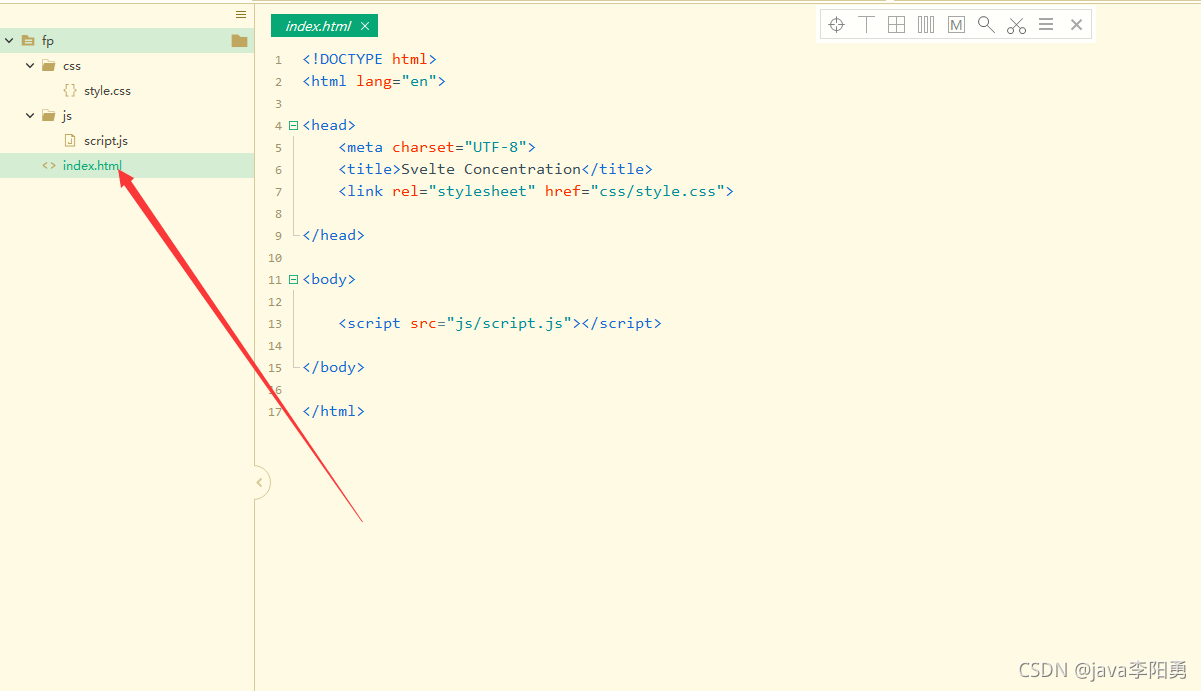
Task: Click the opening <body> tag
Action: pos(329,279)
